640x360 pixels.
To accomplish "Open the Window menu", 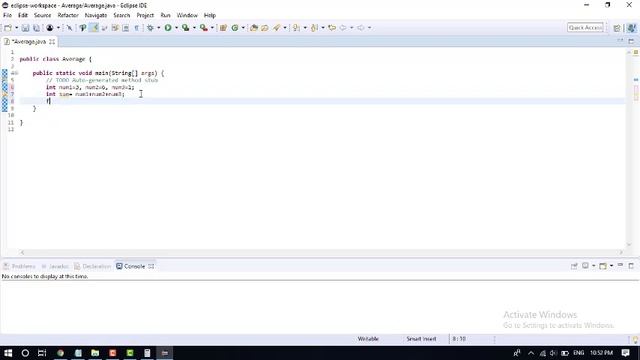I will pos(187,15).
